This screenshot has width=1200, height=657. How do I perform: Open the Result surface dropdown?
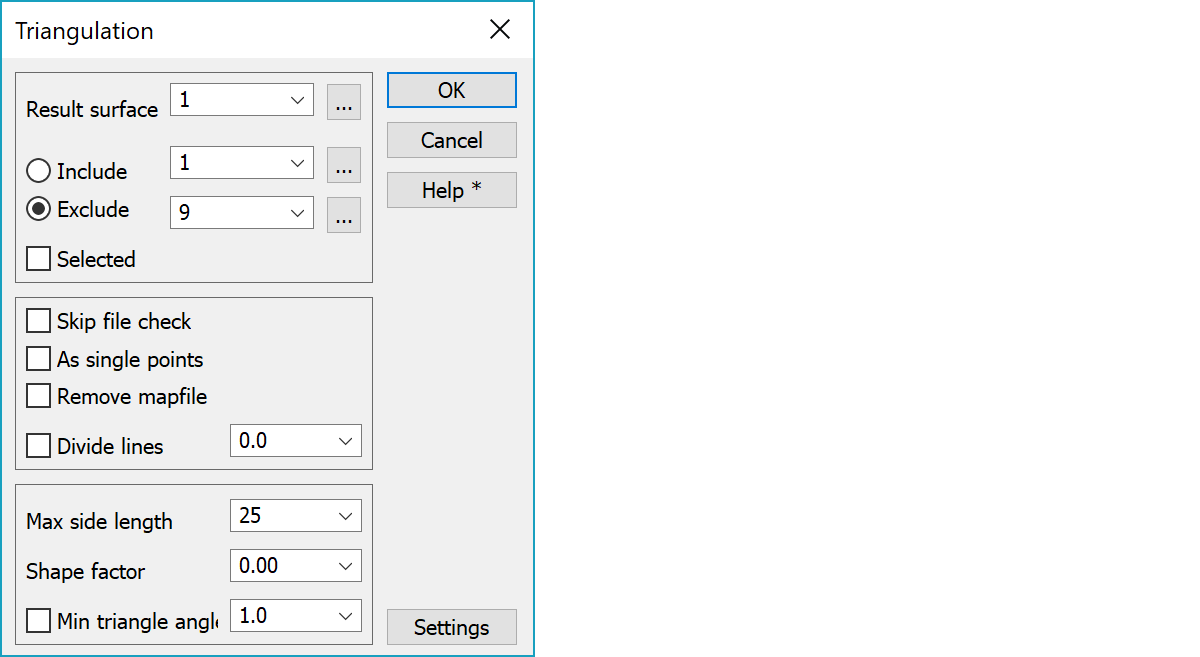(x=242, y=100)
